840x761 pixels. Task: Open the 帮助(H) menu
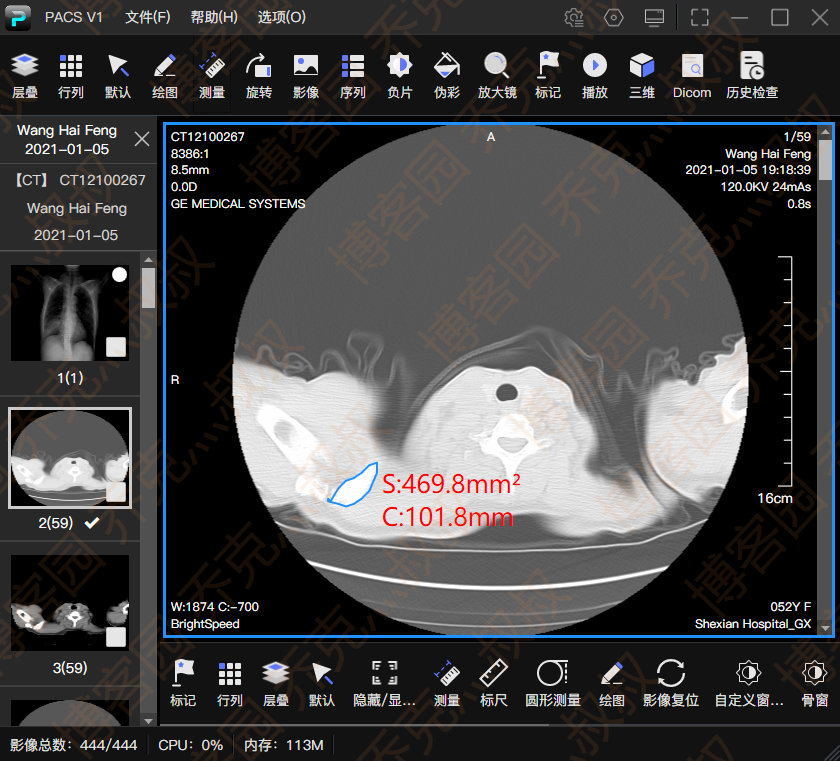(214, 18)
